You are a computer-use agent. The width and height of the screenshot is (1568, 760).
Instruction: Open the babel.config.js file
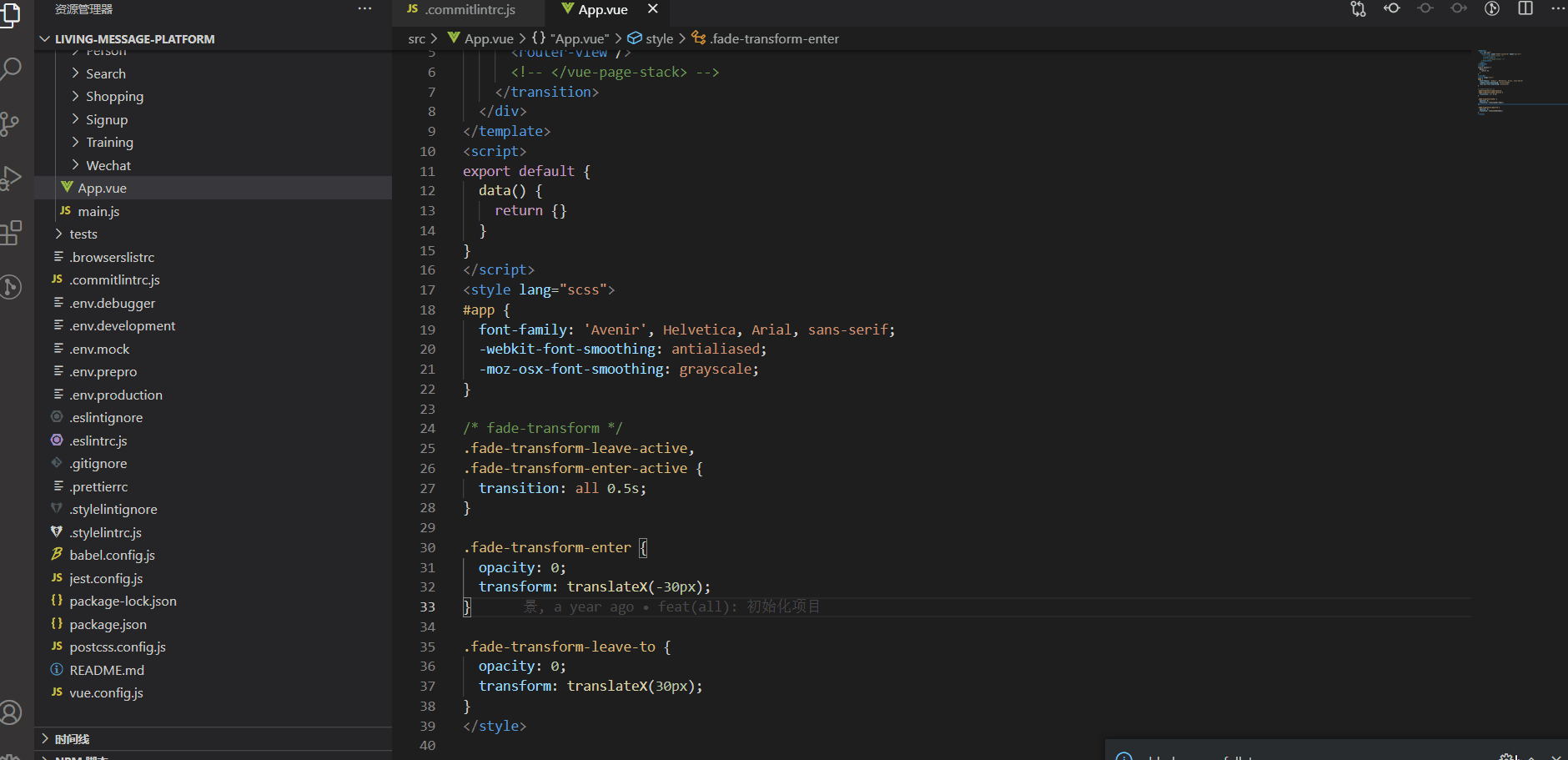pos(213,556)
